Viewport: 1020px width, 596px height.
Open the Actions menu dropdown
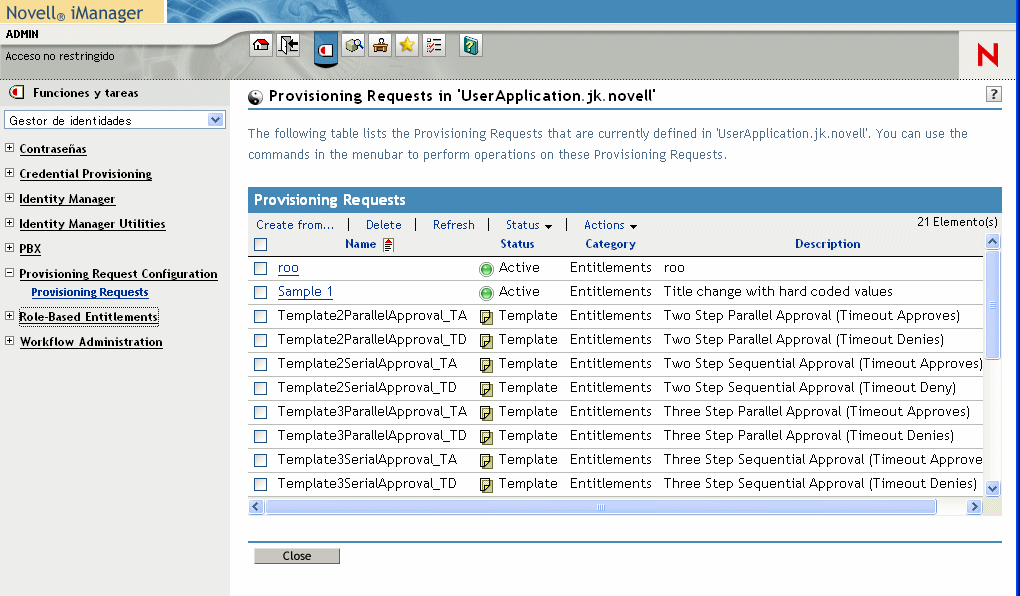click(x=610, y=225)
